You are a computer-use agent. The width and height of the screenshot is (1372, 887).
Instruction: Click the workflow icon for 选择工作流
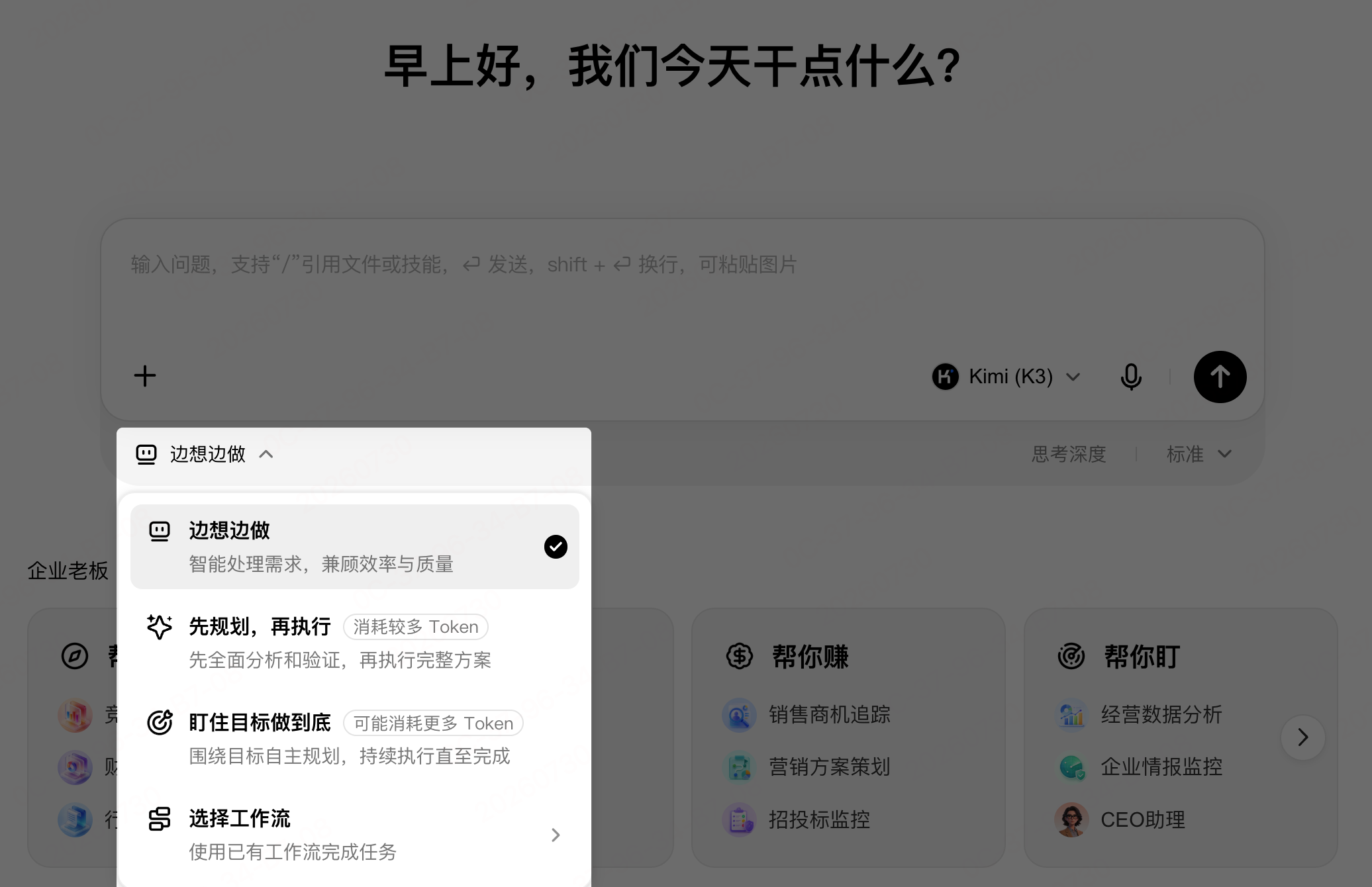pos(160,819)
